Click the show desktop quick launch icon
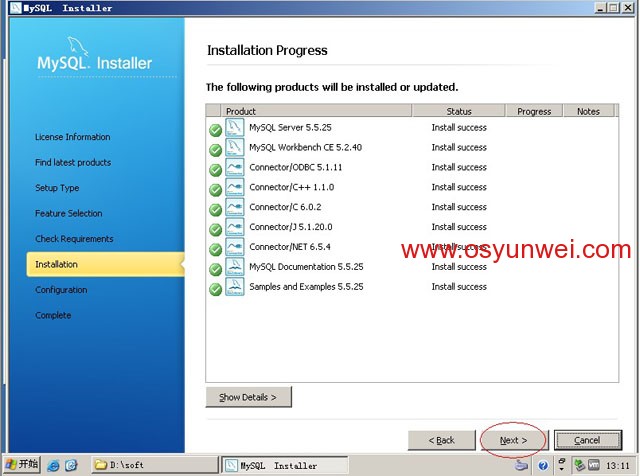Image resolution: width=640 pixels, height=476 pixels. point(71,465)
